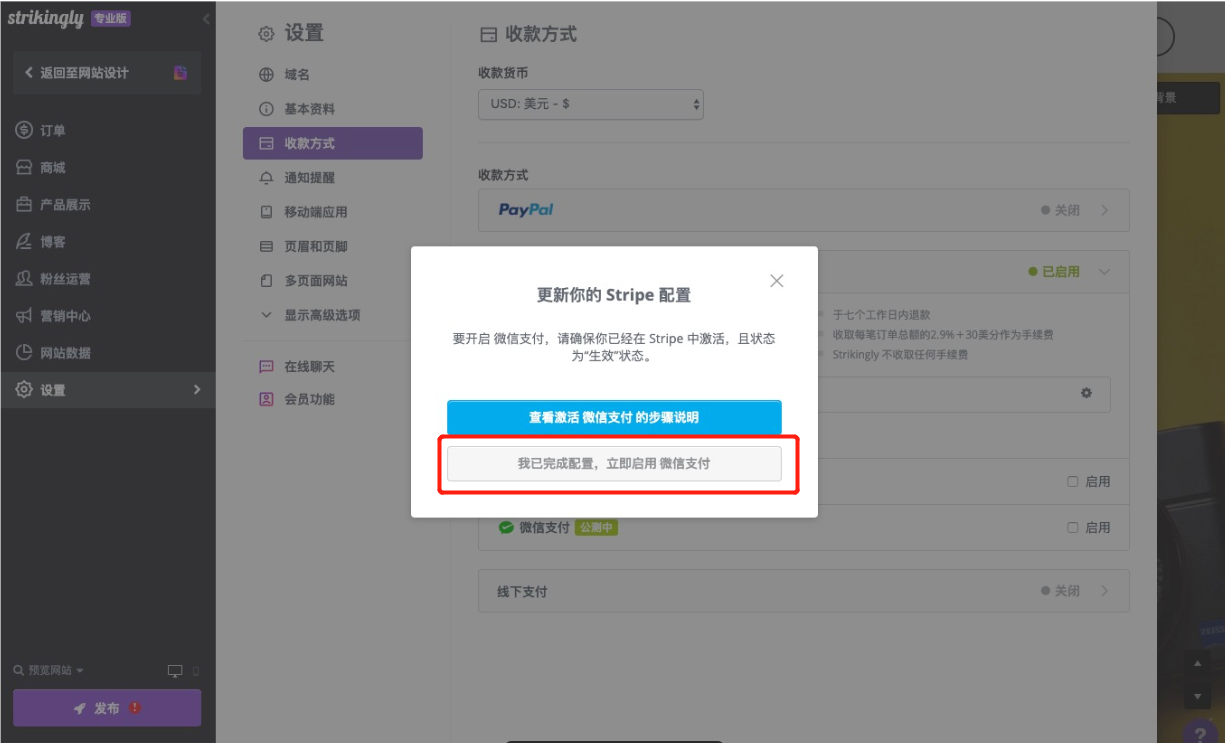Switch to desktop preview icon
The height and width of the screenshot is (743, 1225).
click(175, 671)
